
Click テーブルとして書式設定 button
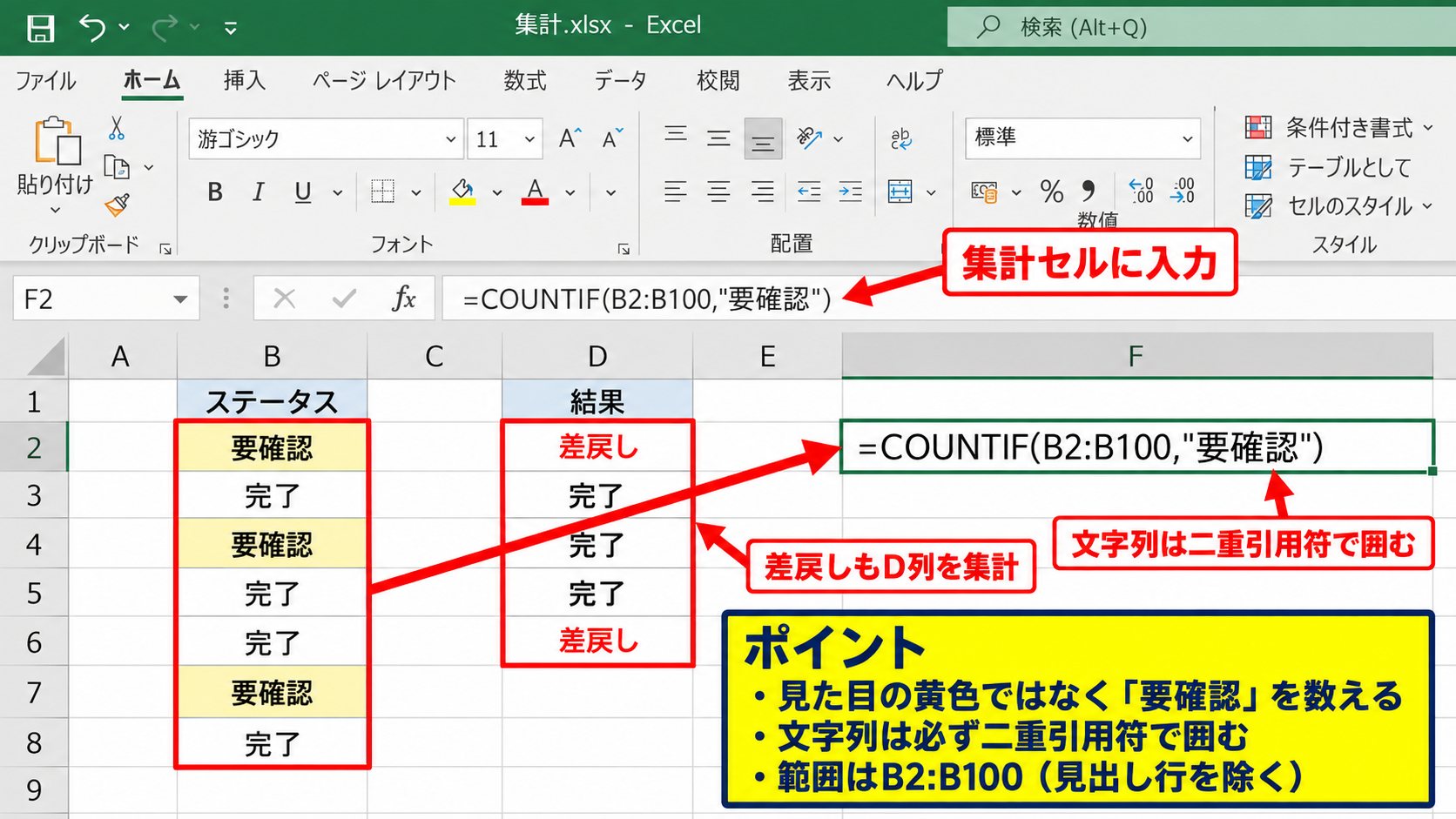click(x=1328, y=167)
